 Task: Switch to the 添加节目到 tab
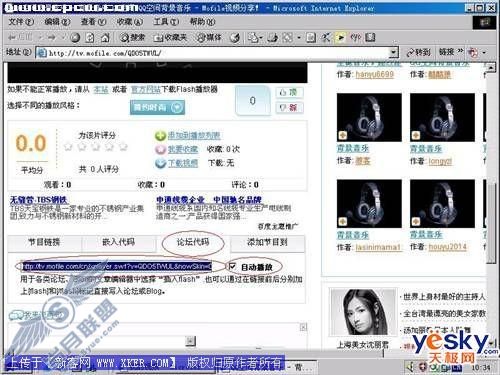coord(267,243)
